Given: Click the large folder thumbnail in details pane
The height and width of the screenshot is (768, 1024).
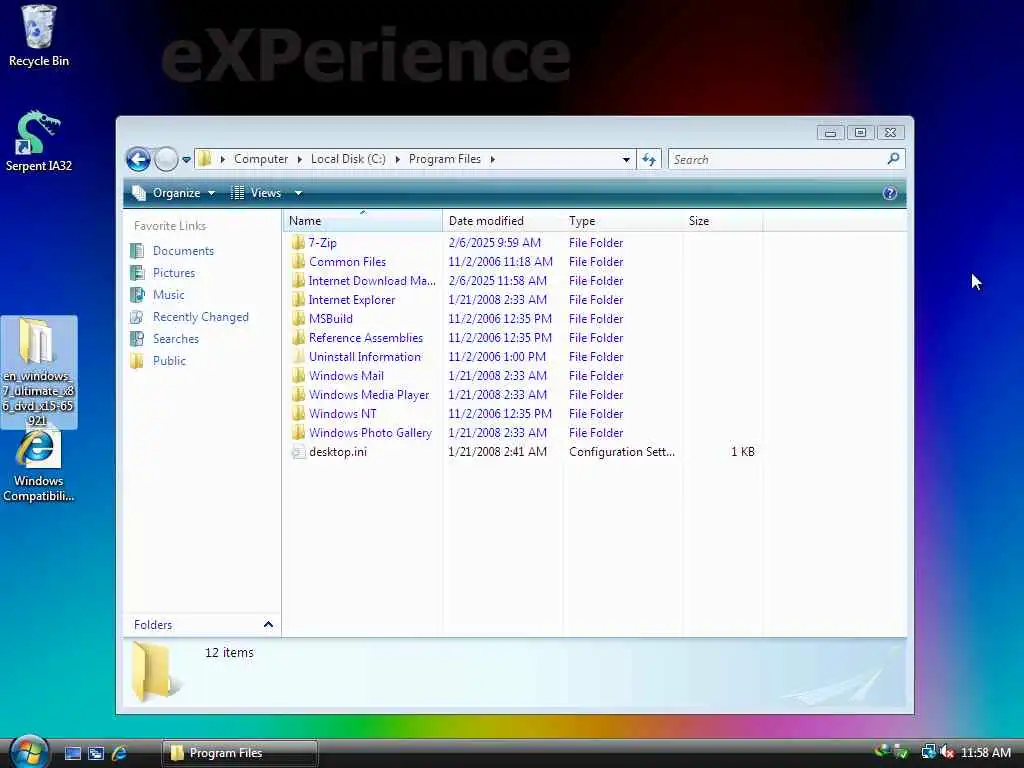Looking at the screenshot, I should click(x=155, y=671).
